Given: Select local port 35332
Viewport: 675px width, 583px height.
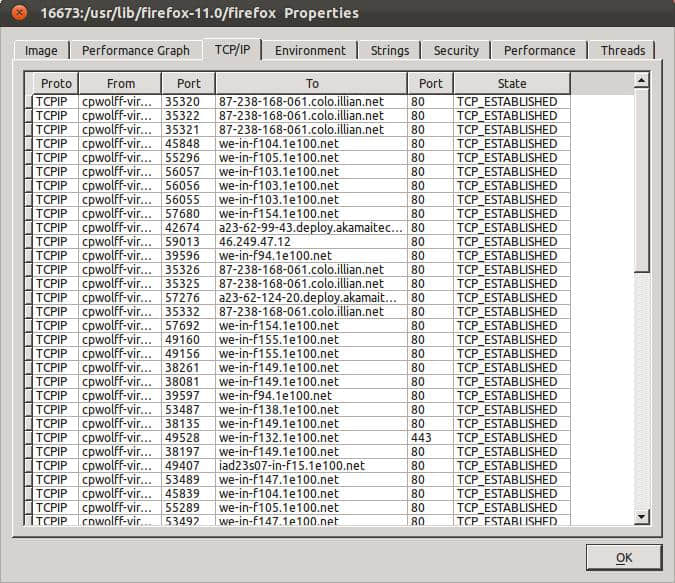Looking at the screenshot, I should click(x=189, y=312).
